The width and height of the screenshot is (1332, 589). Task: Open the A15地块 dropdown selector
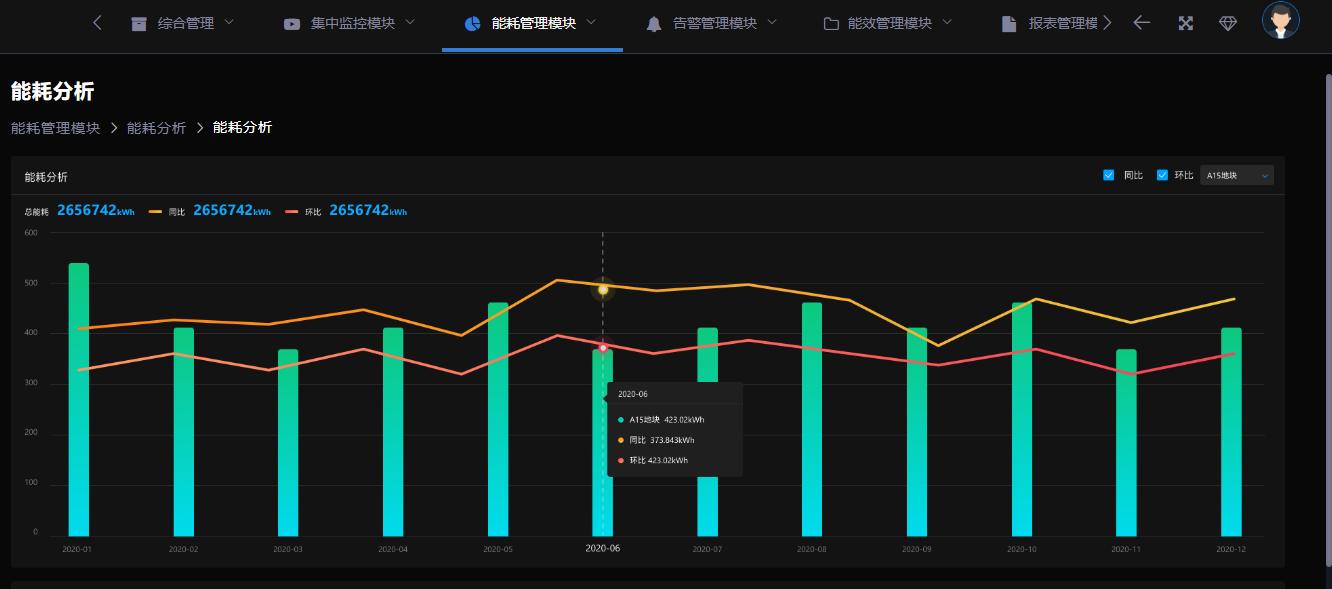[1236, 176]
